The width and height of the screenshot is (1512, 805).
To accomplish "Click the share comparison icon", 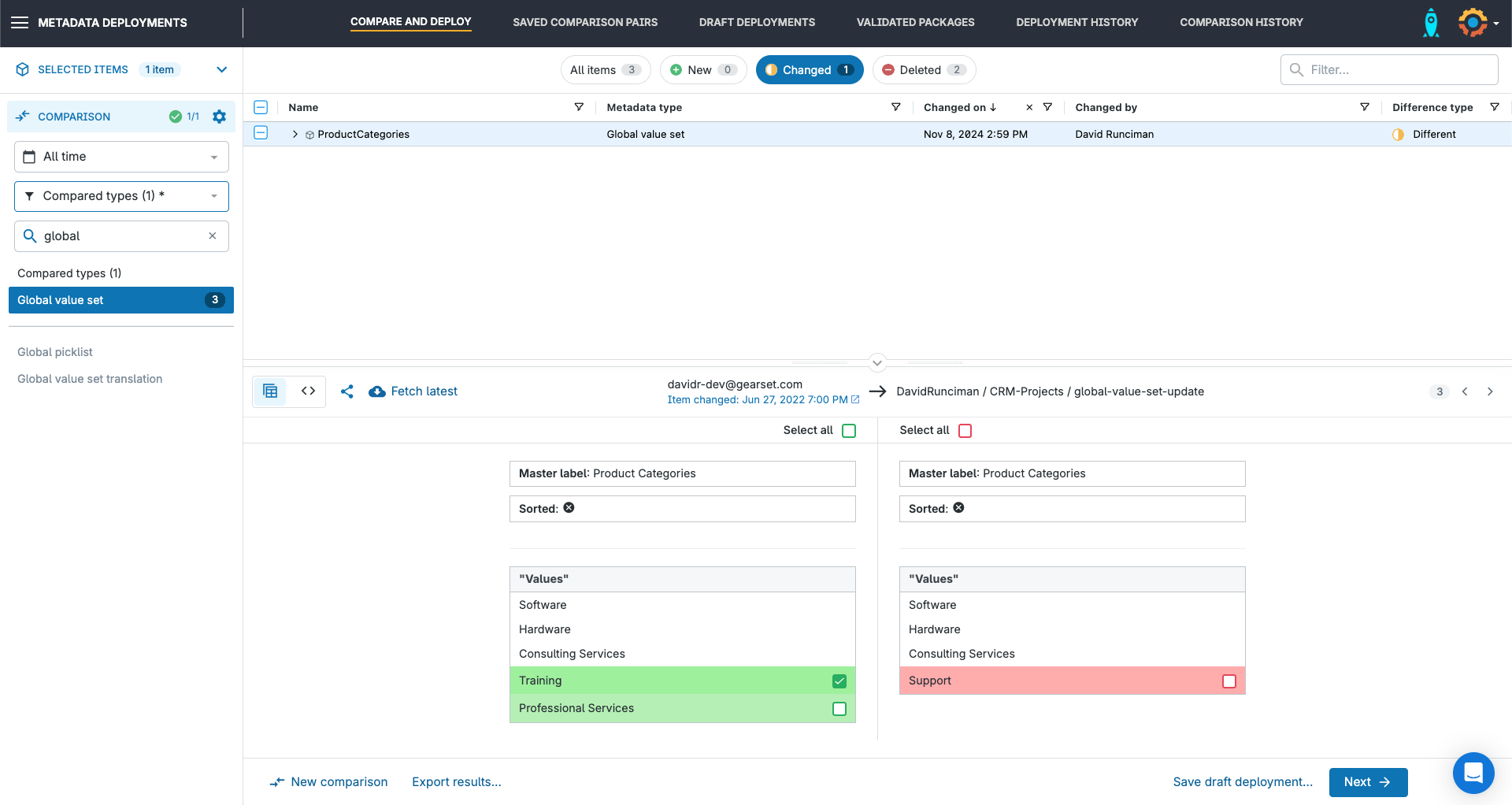I will point(347,391).
